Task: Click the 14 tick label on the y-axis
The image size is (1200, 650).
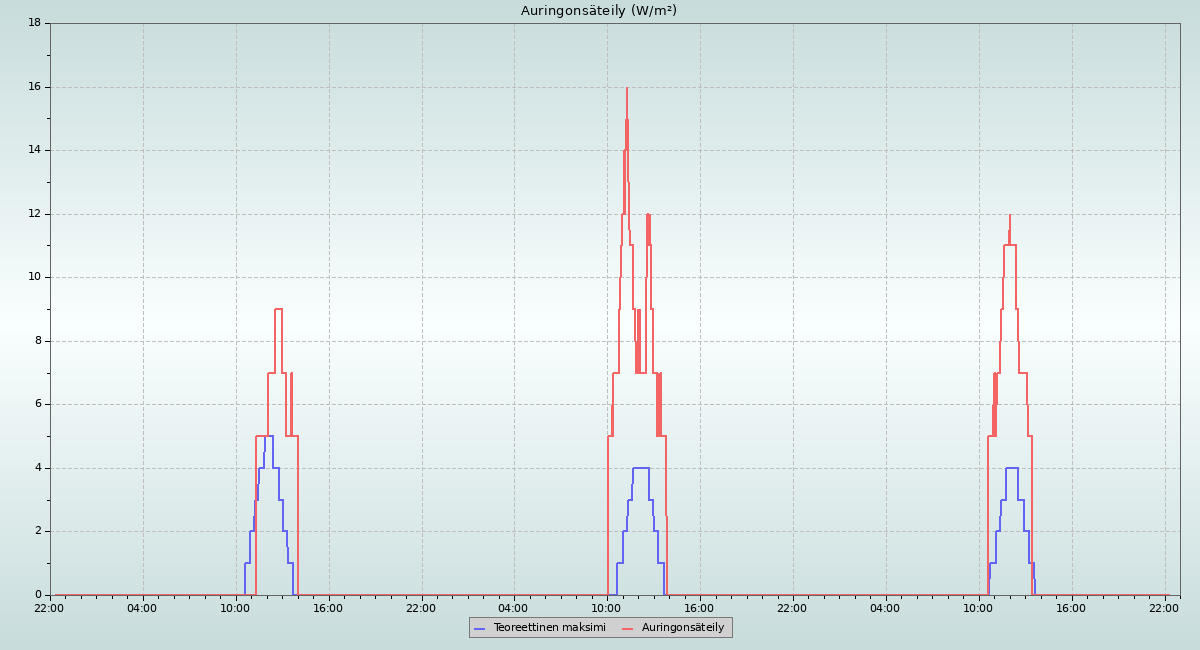Action: pyautogui.click(x=34, y=150)
